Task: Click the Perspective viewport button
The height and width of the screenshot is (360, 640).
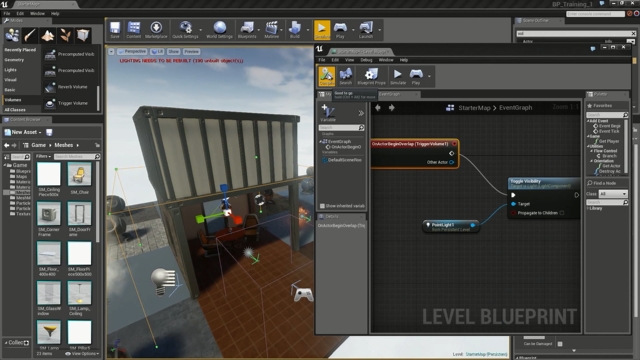Action: 132,51
